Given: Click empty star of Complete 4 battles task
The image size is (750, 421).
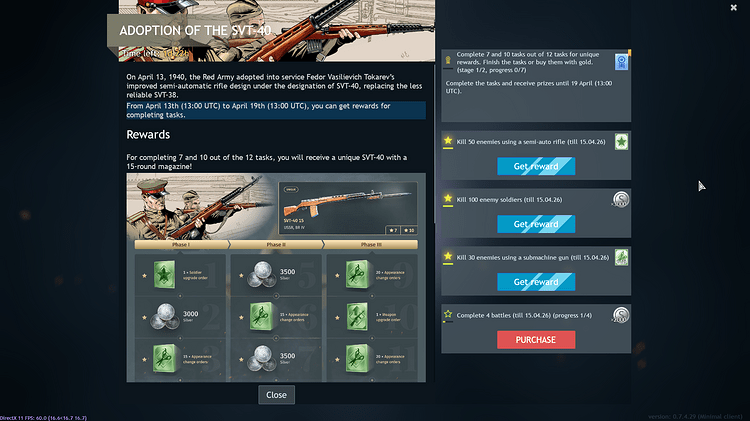Looking at the screenshot, I should point(448,314).
